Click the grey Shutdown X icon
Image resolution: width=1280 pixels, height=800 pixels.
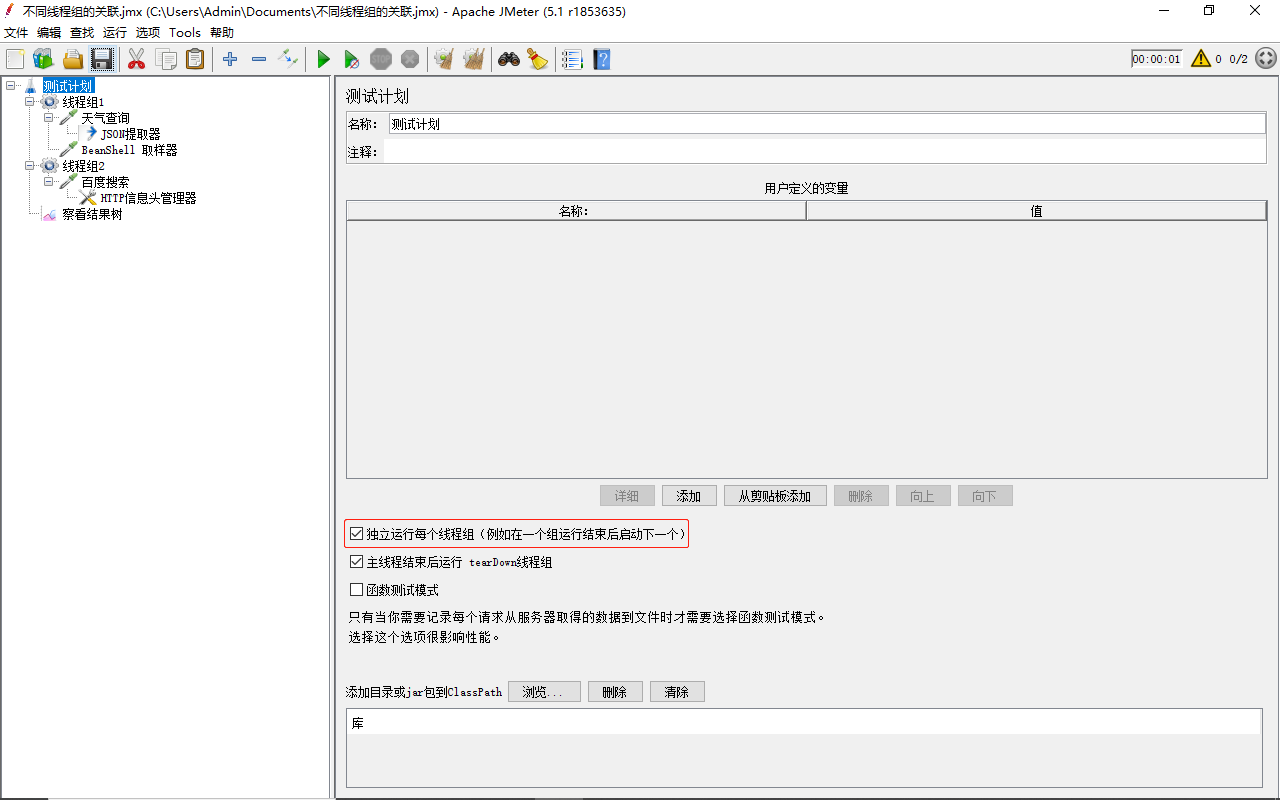(x=410, y=59)
